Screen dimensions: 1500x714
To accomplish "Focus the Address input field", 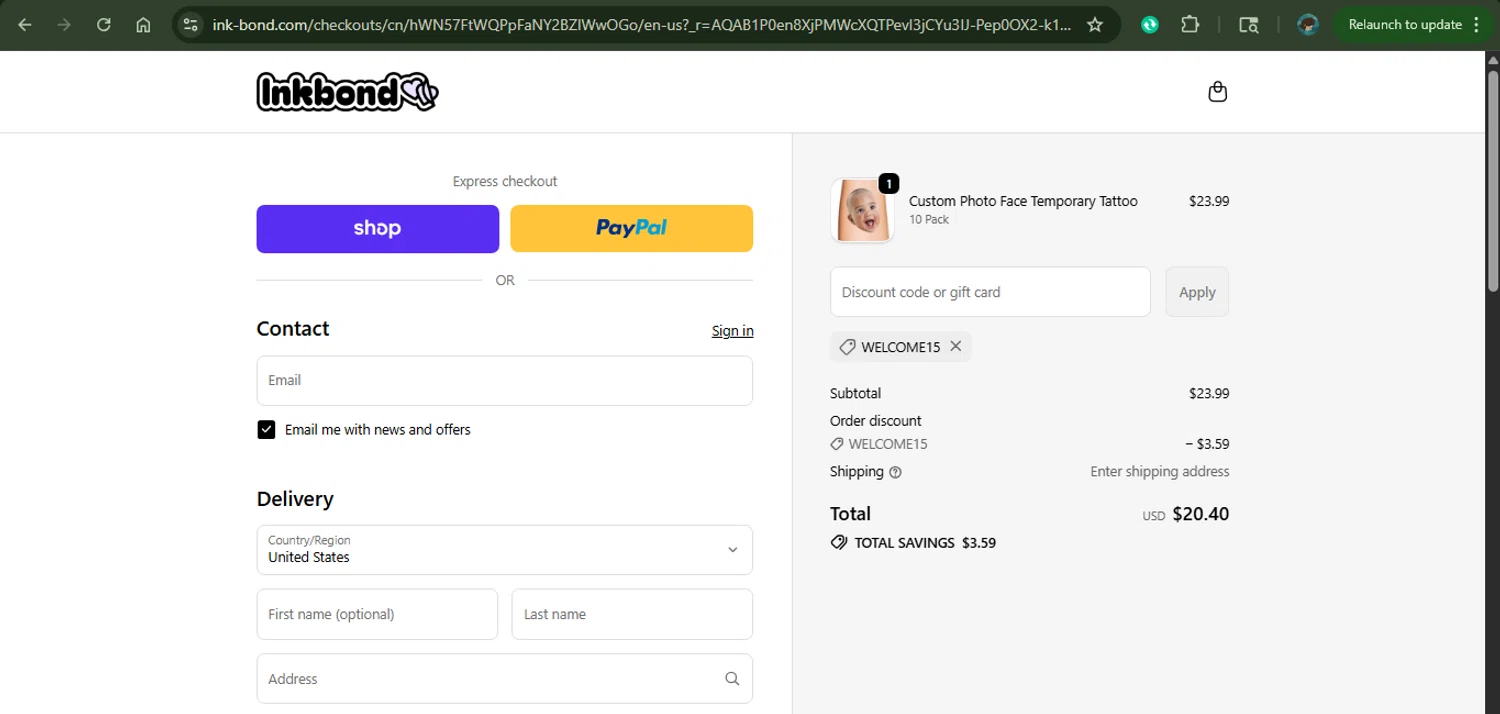I will (505, 679).
